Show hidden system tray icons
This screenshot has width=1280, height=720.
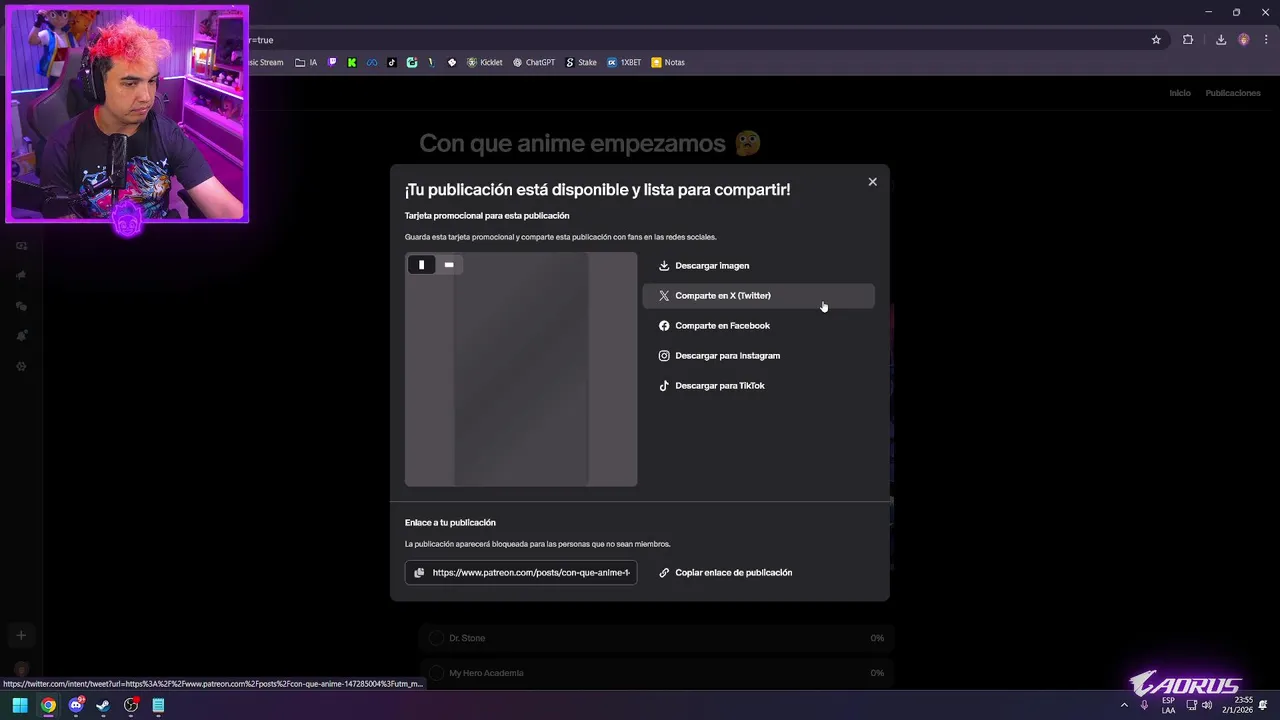(1124, 705)
